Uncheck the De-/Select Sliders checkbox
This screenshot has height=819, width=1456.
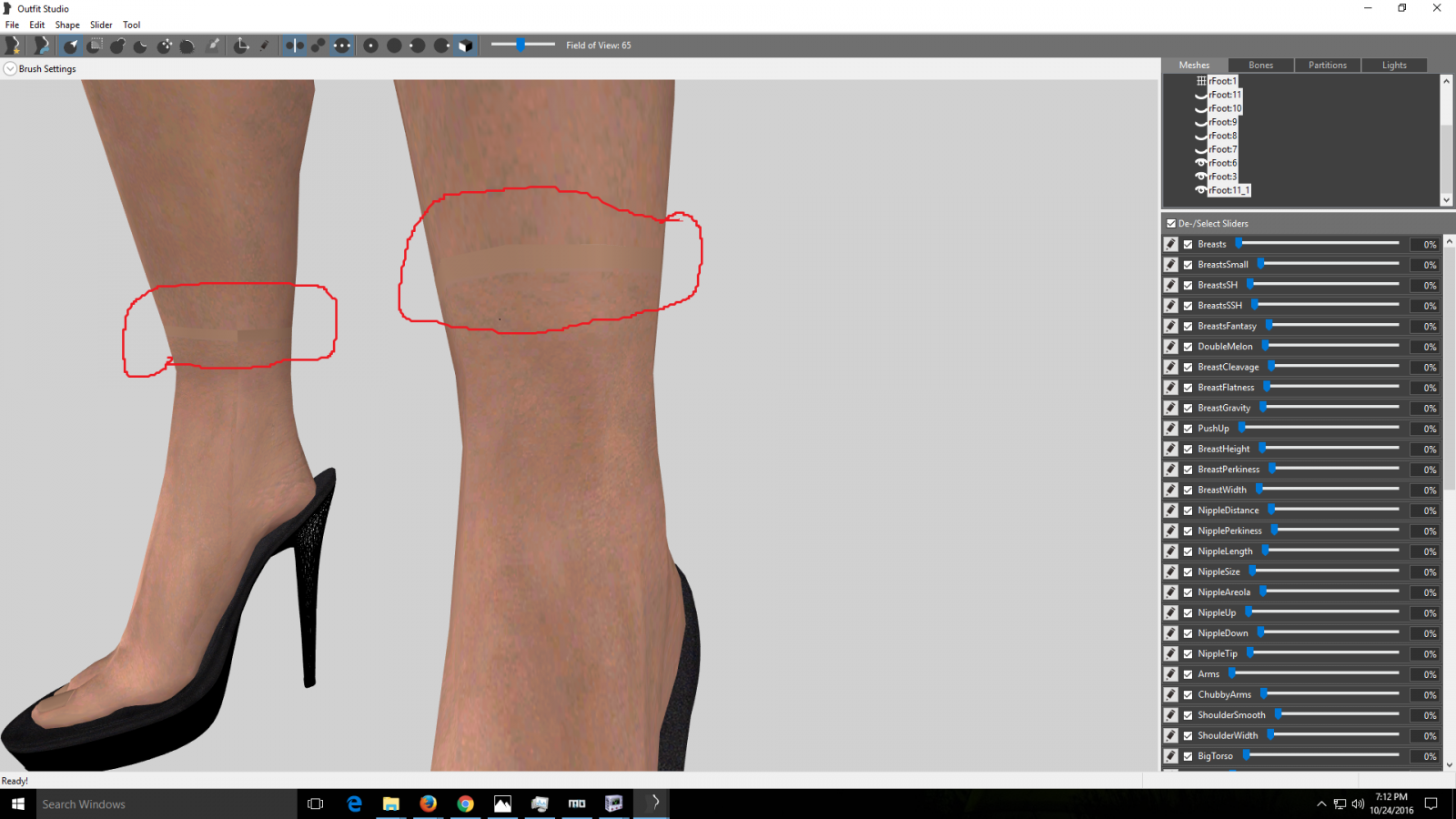(1171, 223)
